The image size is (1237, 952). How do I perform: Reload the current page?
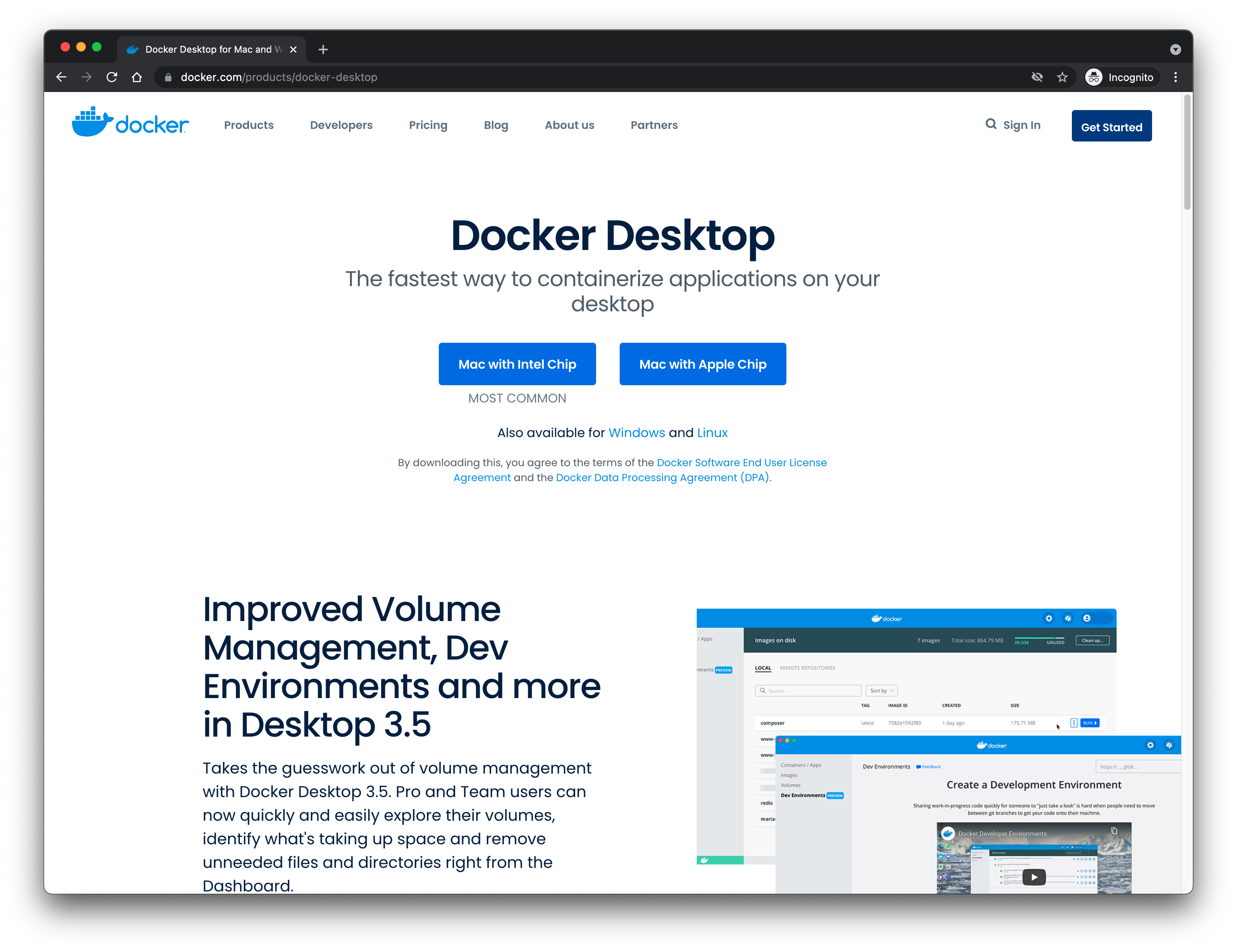pyautogui.click(x=112, y=77)
